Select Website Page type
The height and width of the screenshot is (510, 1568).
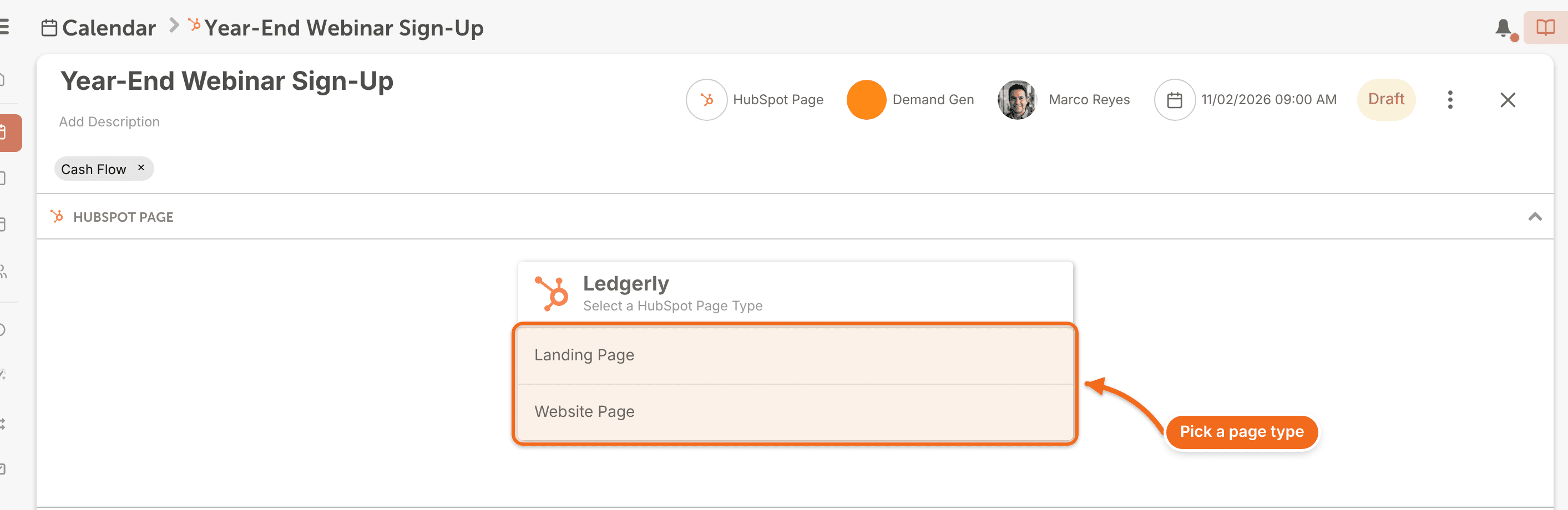pyautogui.click(x=795, y=412)
